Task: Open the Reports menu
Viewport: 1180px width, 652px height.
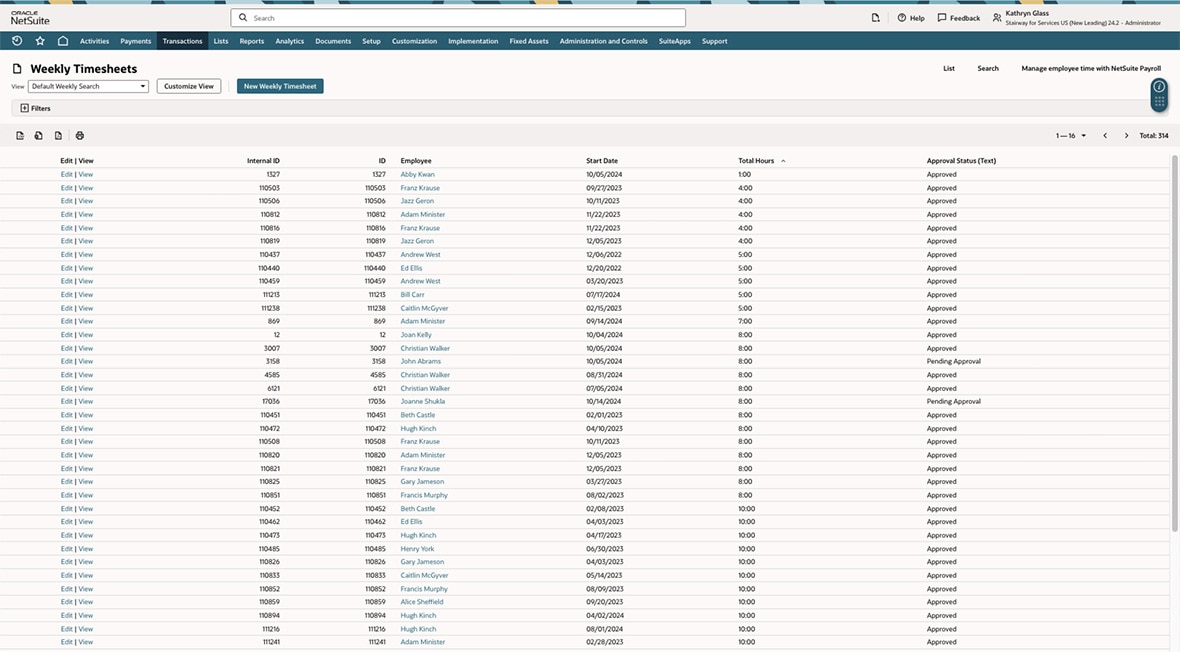Action: pos(252,41)
